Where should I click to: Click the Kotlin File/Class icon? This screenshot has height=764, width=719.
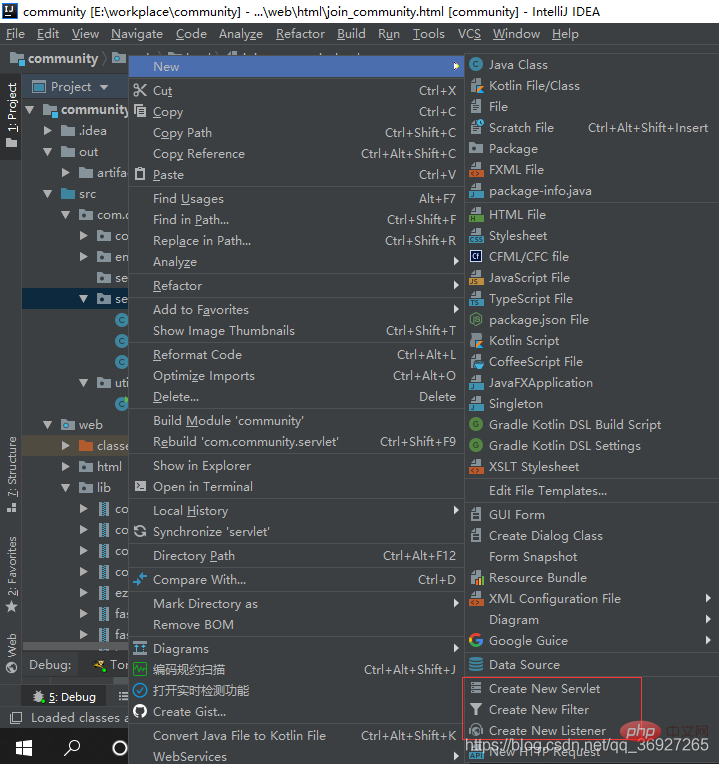click(476, 86)
